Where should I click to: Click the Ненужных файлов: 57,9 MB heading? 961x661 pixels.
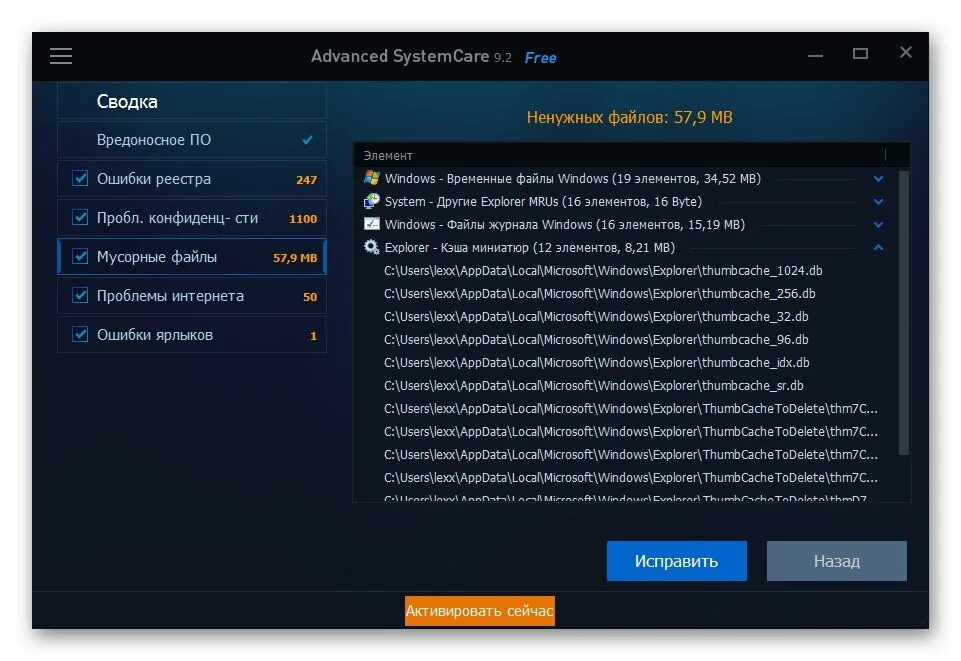point(629,117)
